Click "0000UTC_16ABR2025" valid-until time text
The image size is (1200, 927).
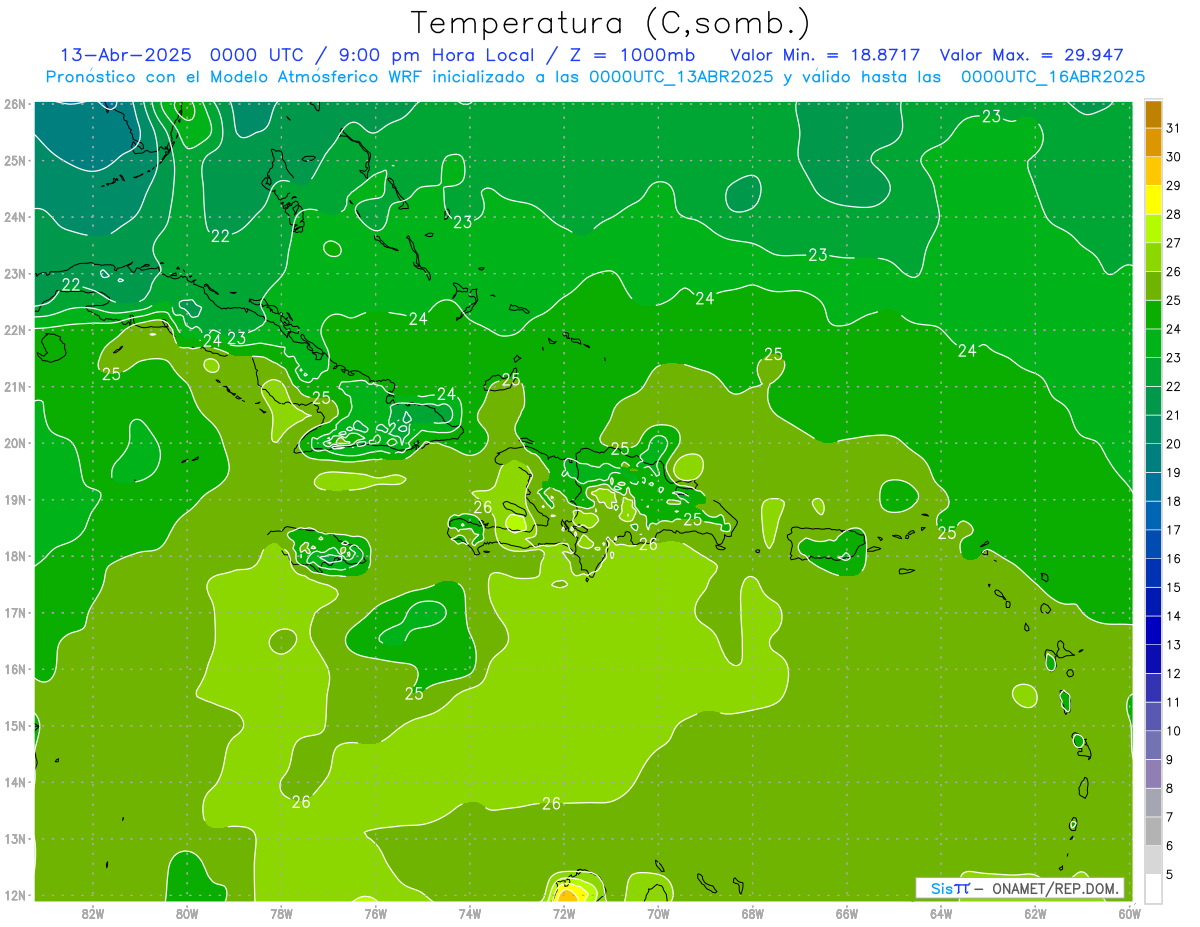click(x=1053, y=76)
